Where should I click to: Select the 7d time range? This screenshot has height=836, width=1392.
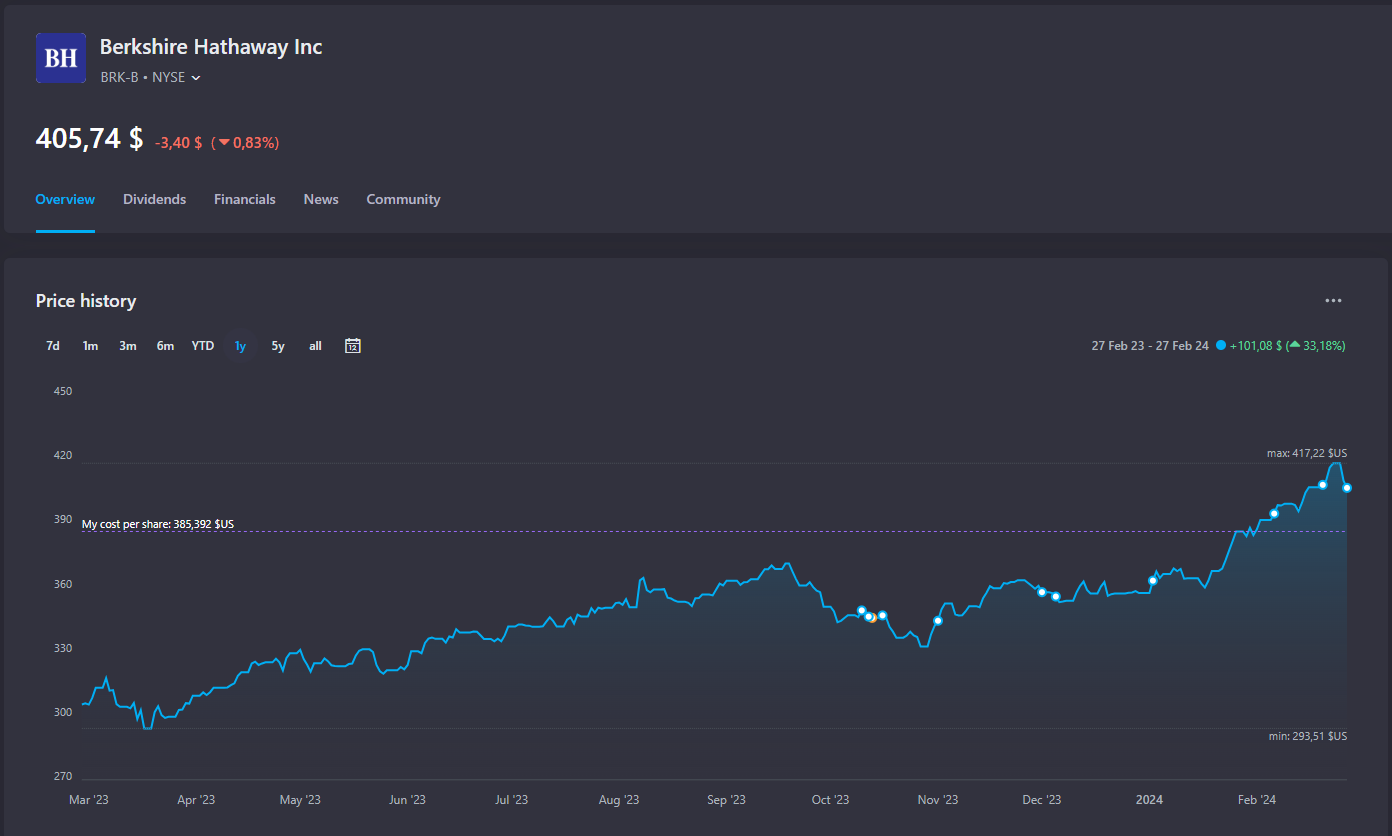(x=53, y=346)
